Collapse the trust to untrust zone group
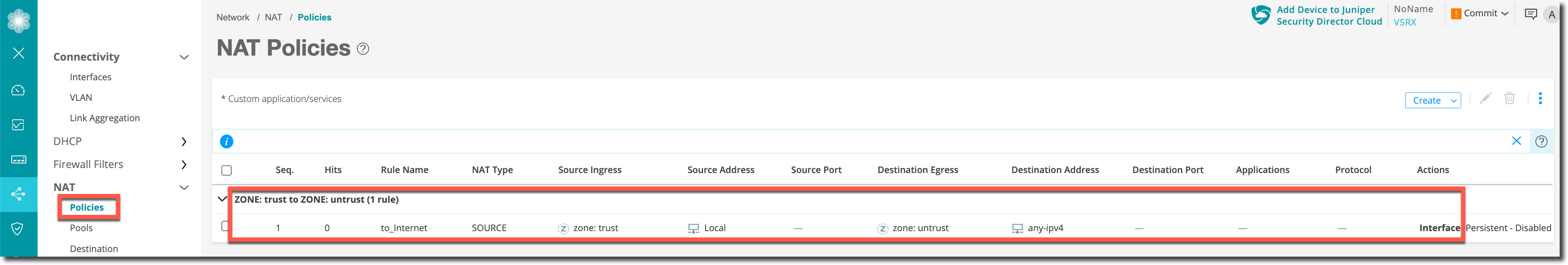Screen dimensions: 1568x265 point(222,199)
